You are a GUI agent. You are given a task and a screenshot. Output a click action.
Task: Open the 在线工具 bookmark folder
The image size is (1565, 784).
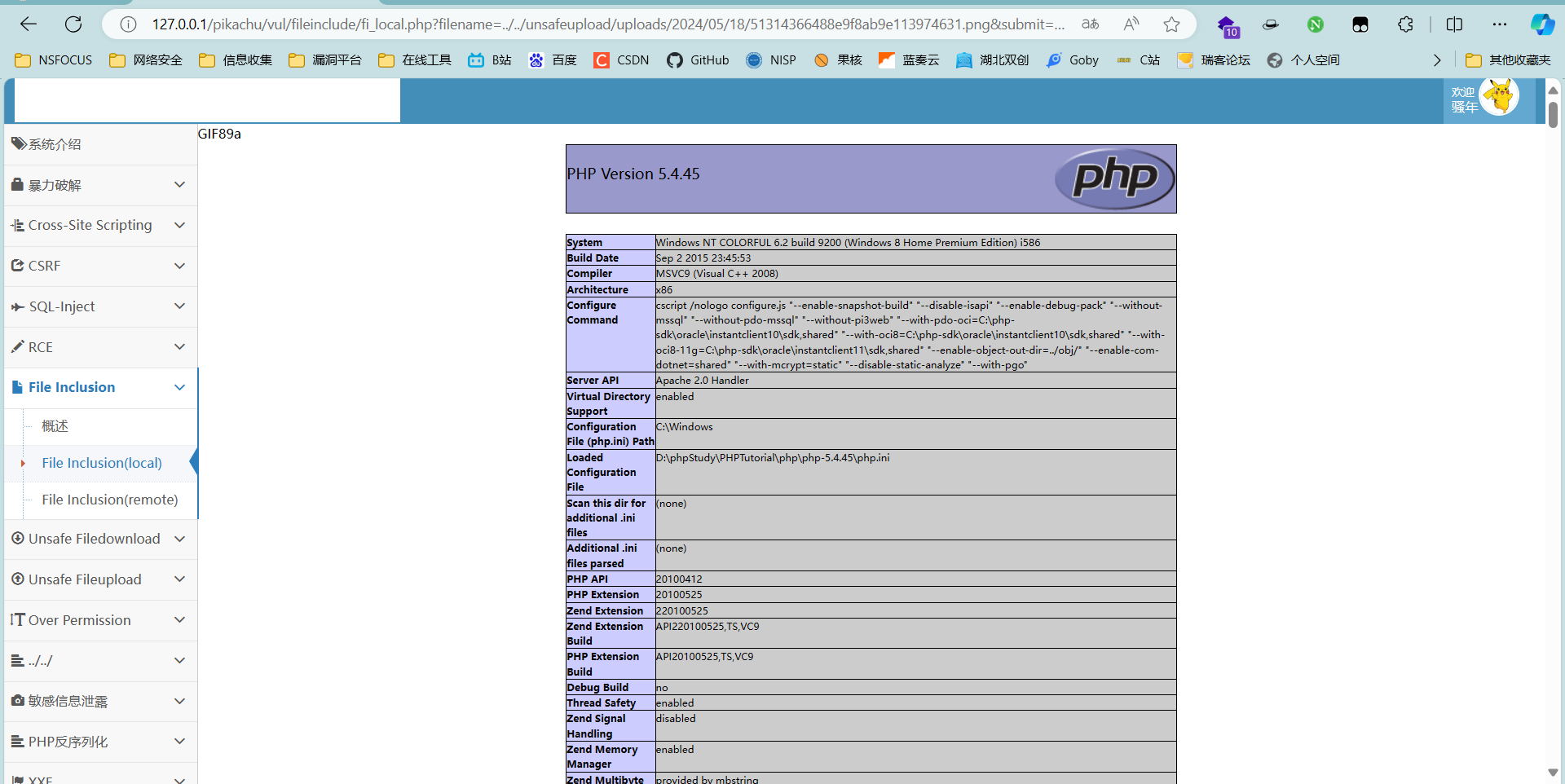tap(415, 60)
